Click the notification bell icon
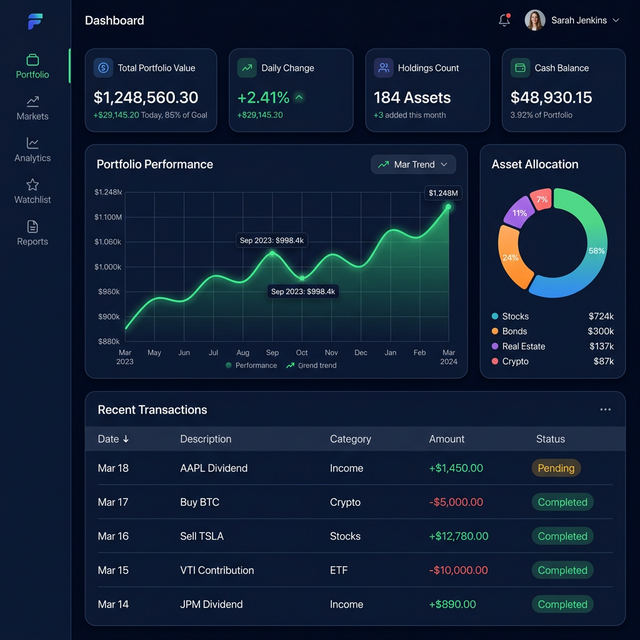This screenshot has height=640, width=640. [x=504, y=20]
